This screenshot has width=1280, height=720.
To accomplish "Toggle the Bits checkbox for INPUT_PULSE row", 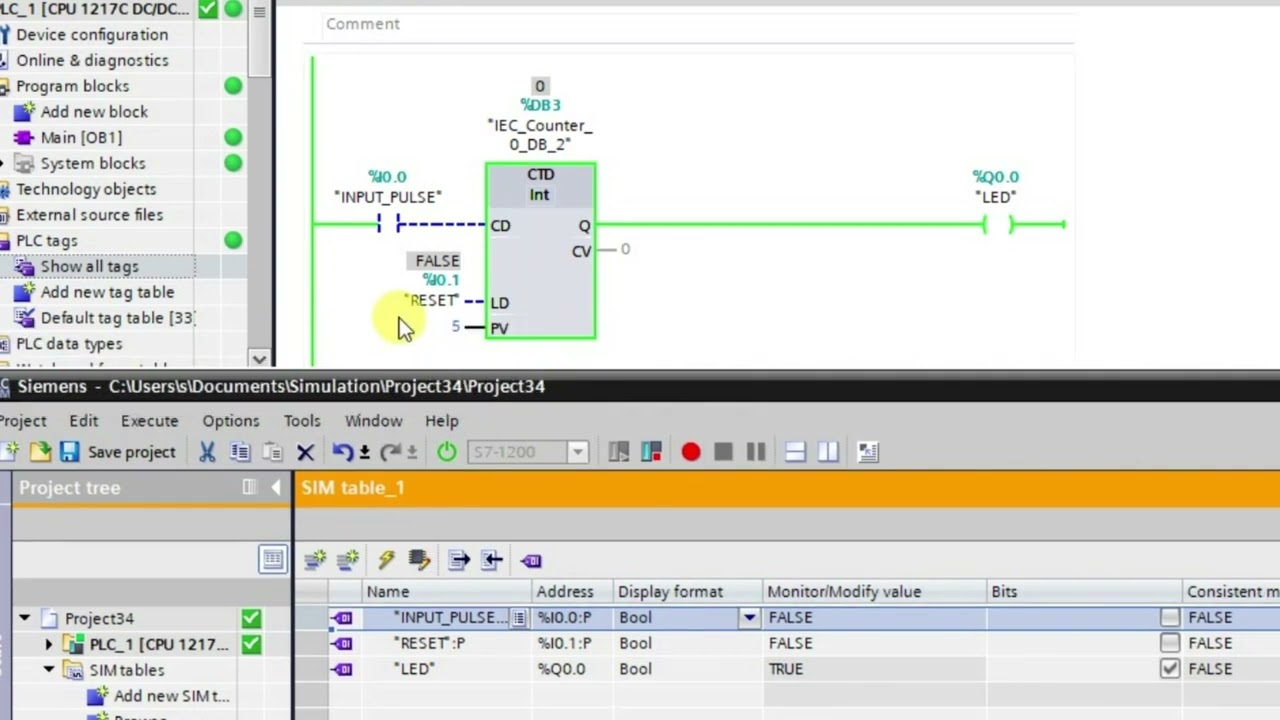I will 1169,617.
